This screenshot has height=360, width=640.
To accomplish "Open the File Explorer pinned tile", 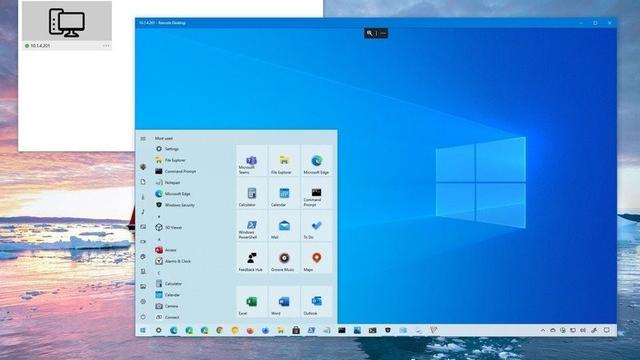I will pyautogui.click(x=284, y=160).
